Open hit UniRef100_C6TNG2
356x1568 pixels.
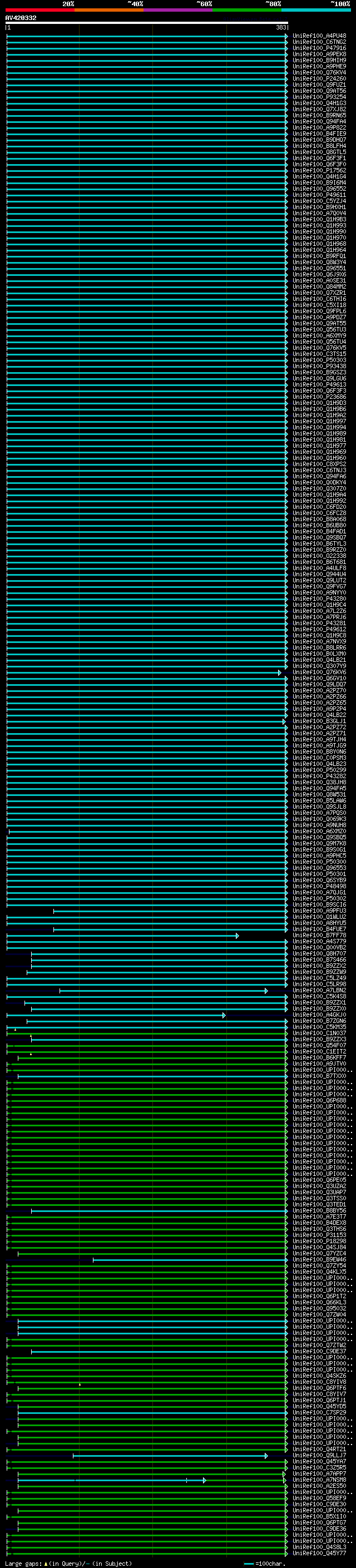tap(319, 42)
